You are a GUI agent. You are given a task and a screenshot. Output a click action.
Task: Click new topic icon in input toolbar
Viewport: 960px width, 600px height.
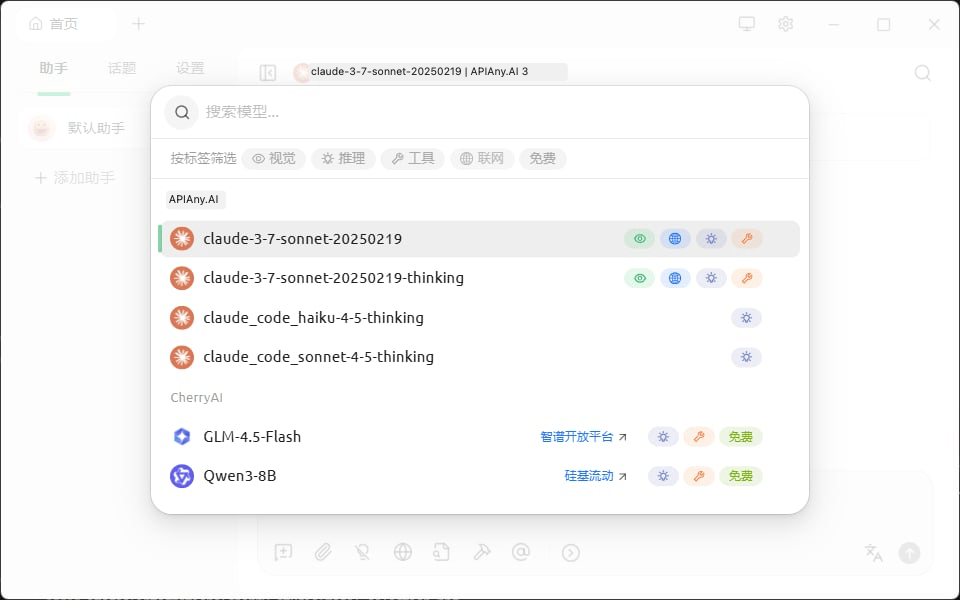pyautogui.click(x=283, y=552)
